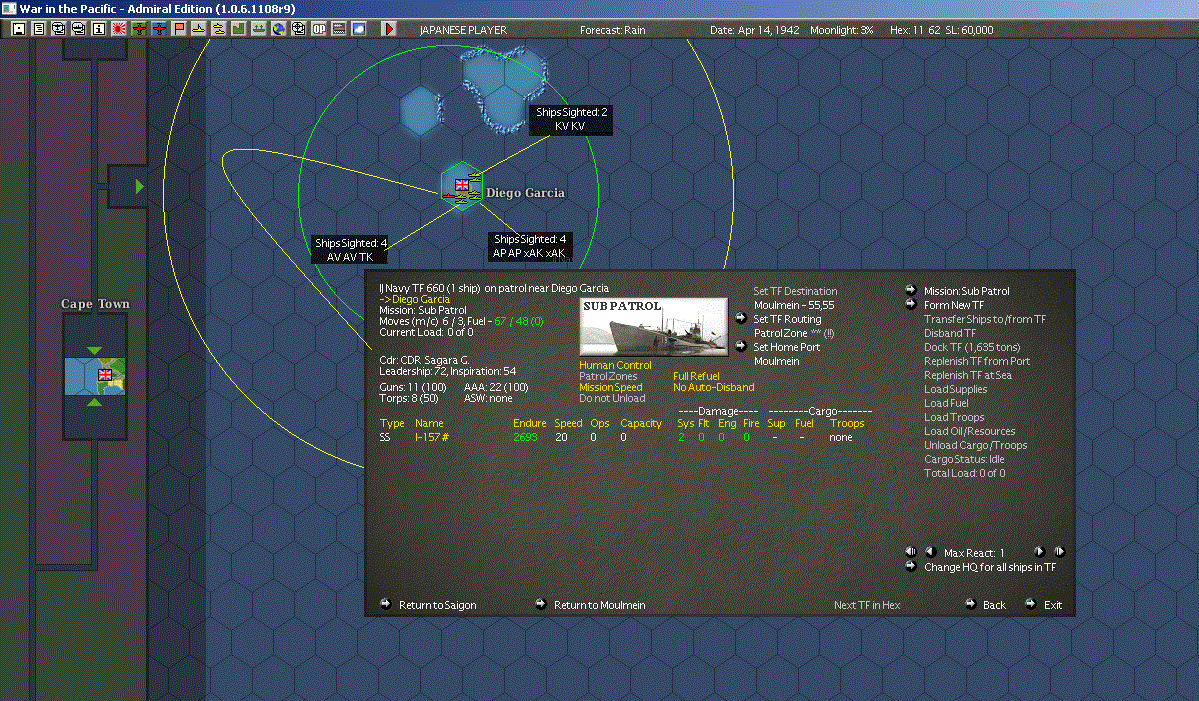Click the arrow icon beside Exit
The image size is (1199, 701).
coord(1031,604)
